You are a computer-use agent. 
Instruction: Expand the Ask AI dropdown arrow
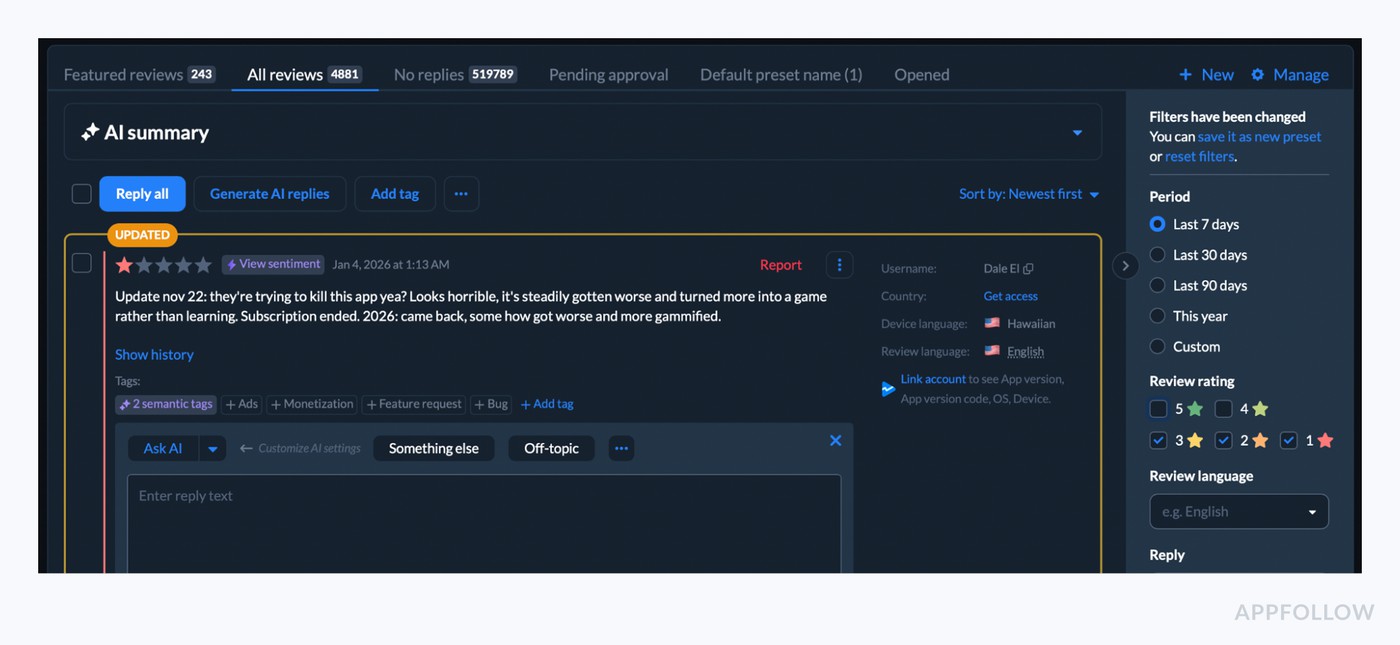click(212, 448)
